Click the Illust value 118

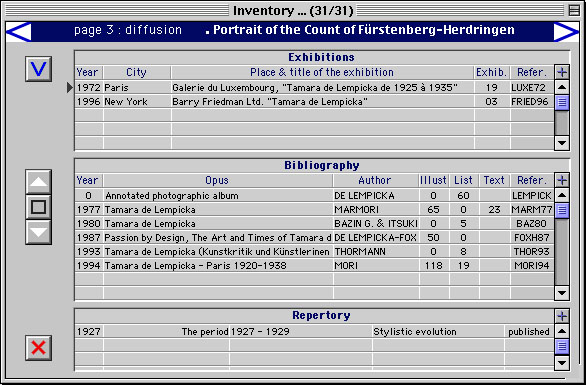434,265
